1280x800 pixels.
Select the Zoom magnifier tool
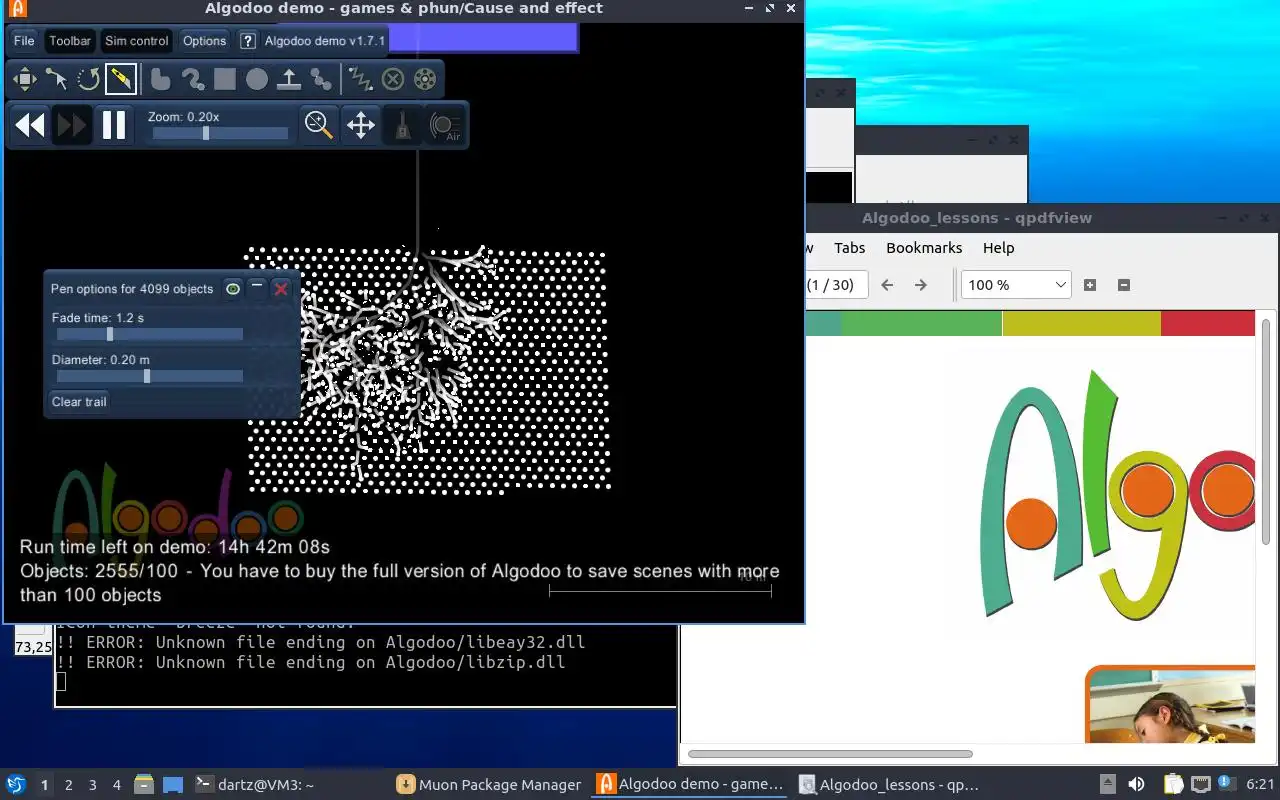(x=319, y=125)
